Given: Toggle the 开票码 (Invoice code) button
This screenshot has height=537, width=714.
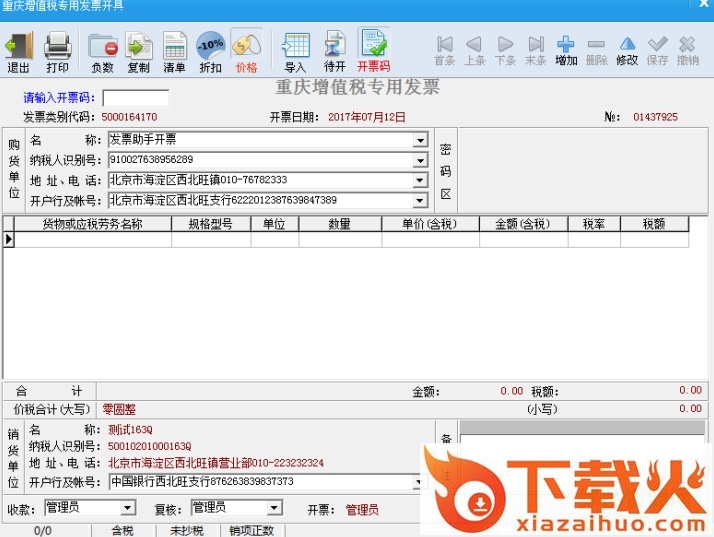Looking at the screenshot, I should pos(373,51).
